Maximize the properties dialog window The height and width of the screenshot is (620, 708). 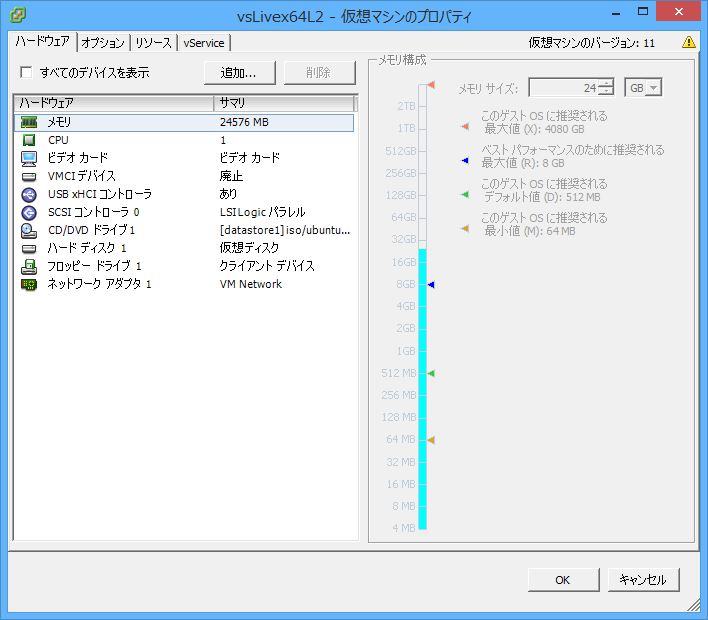coord(643,11)
